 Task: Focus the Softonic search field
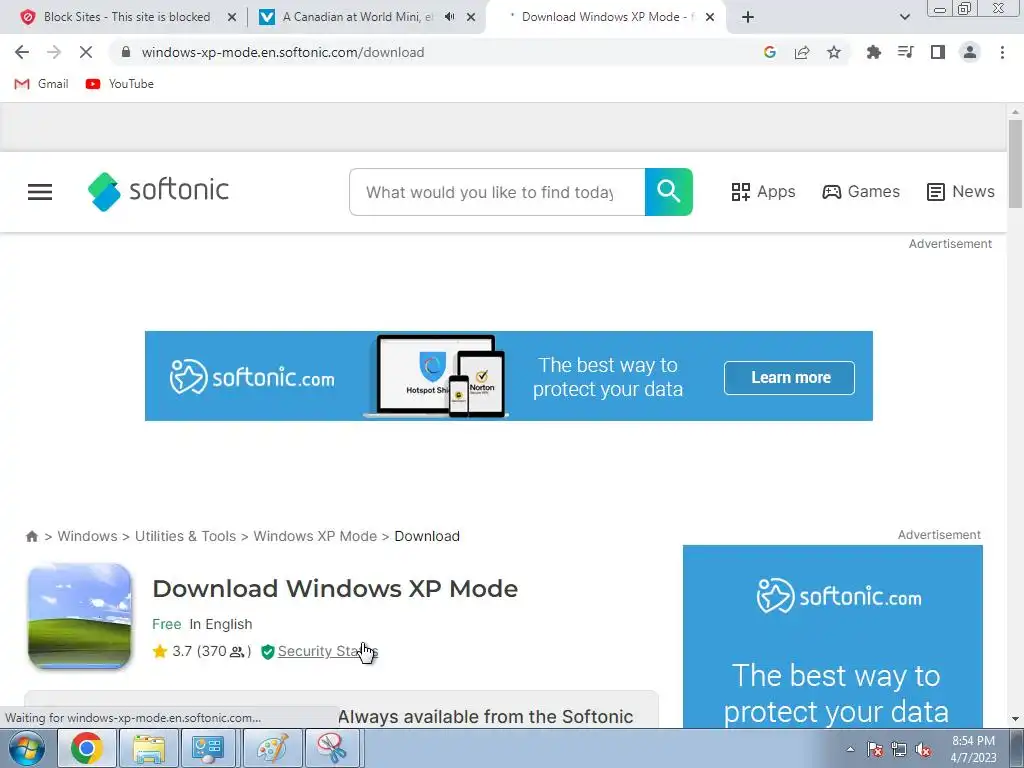click(497, 192)
